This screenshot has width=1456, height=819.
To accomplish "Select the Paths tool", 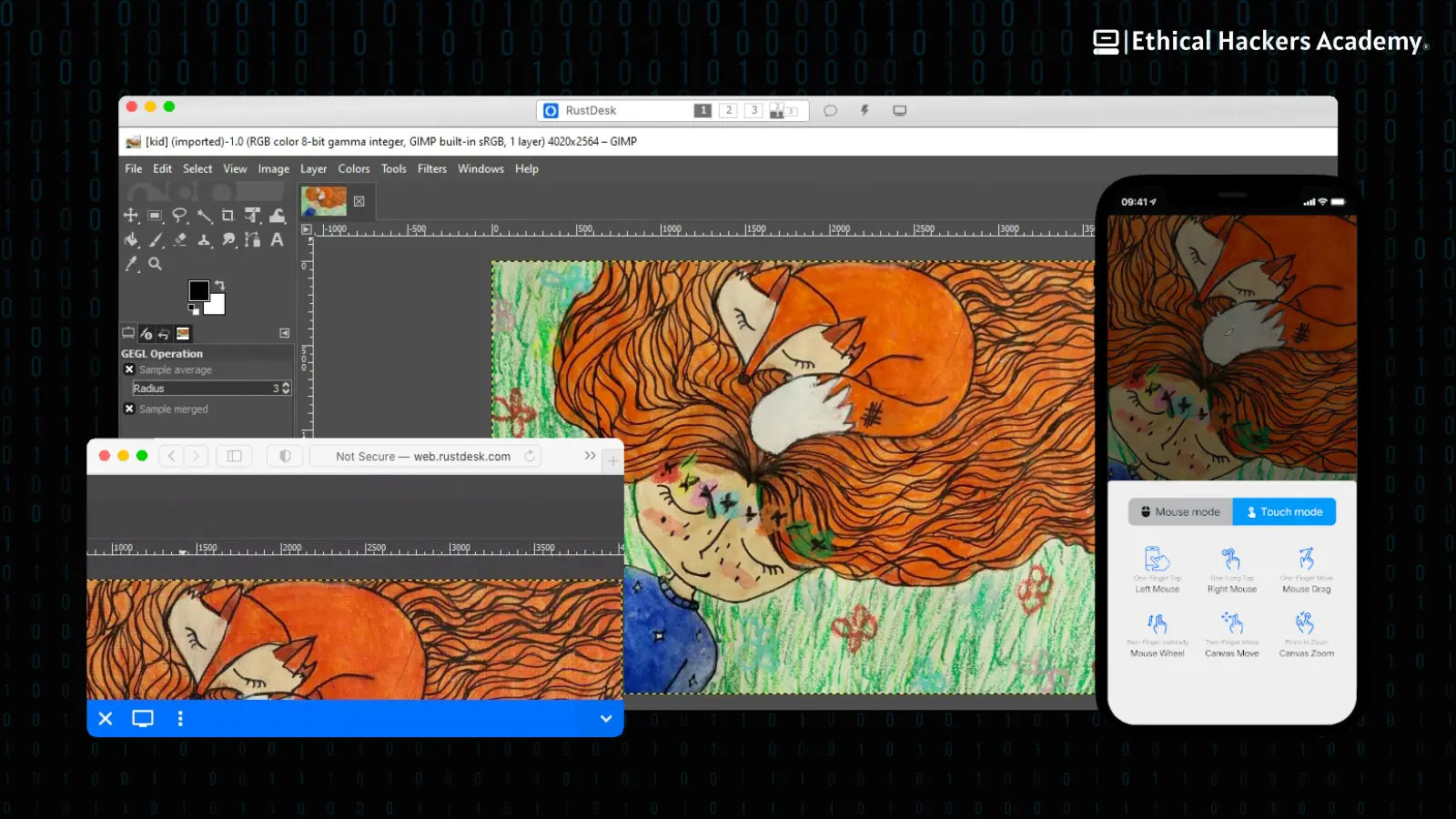I will [253, 239].
